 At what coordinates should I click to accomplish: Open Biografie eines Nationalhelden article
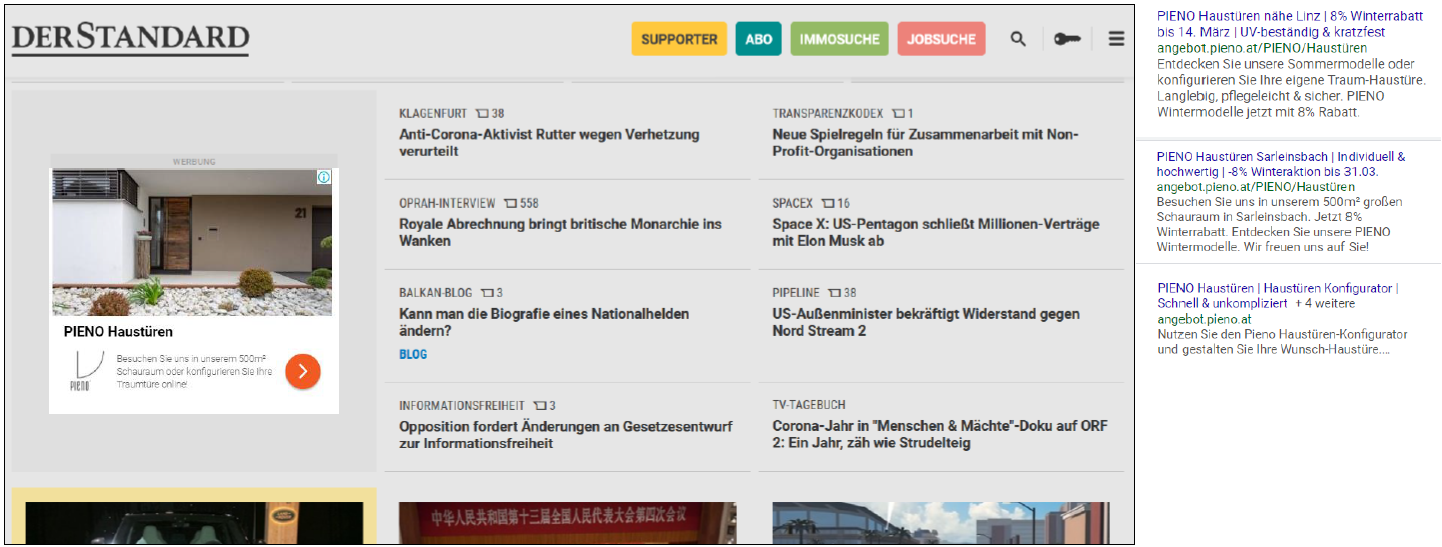(x=544, y=322)
